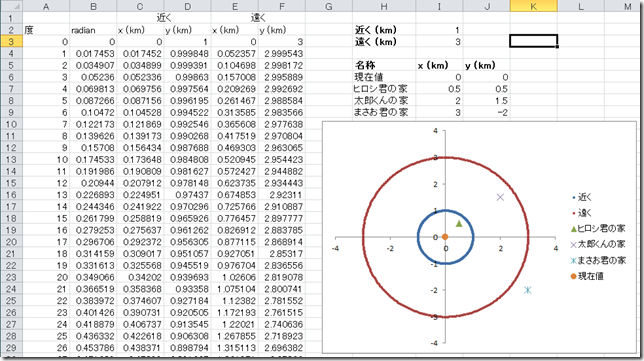The image size is (644, 361).
Task: Select cell with value 1.02606
Action: click(x=235, y=277)
